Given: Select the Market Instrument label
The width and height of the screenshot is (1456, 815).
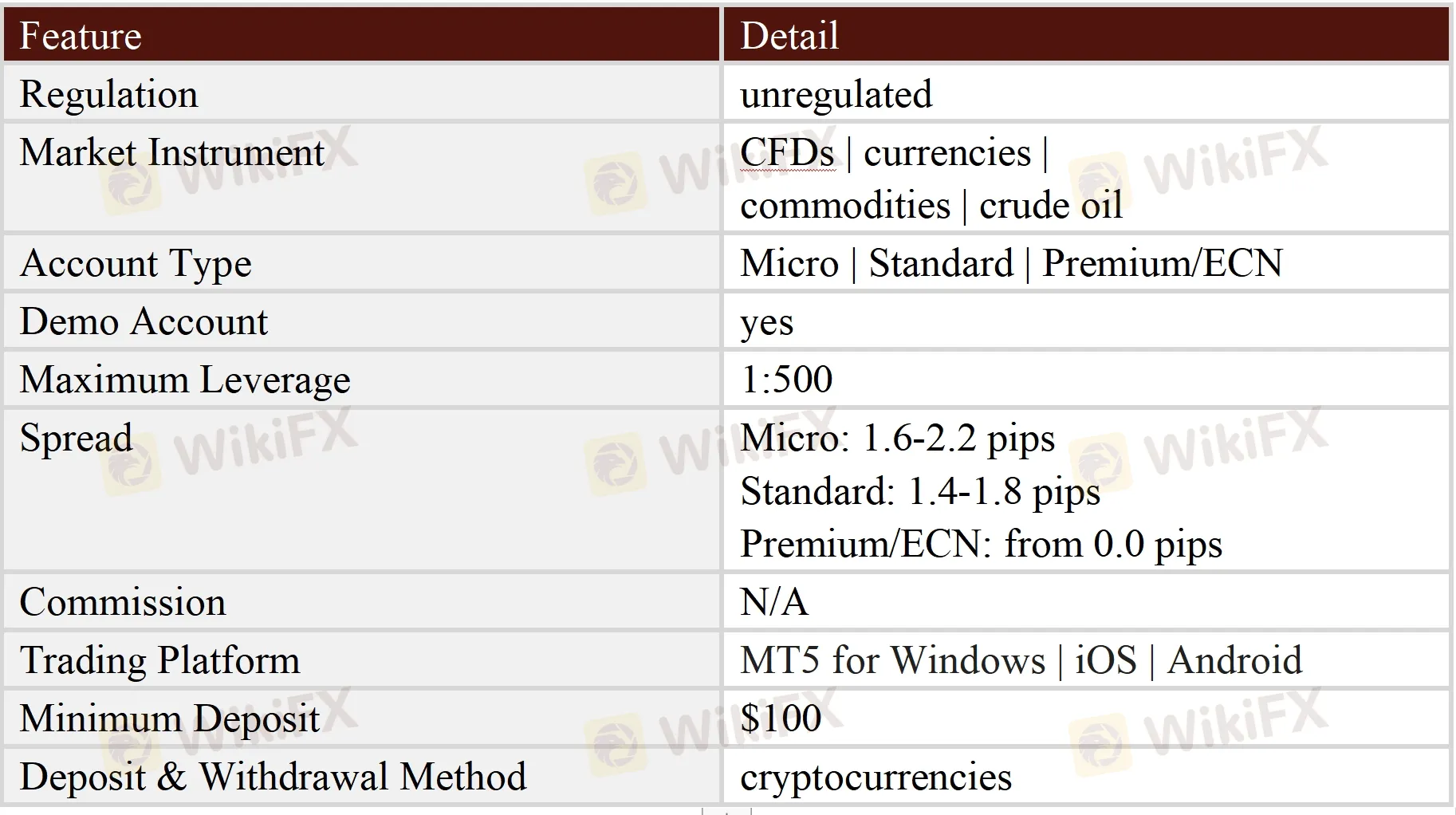Looking at the screenshot, I should pos(171,152).
